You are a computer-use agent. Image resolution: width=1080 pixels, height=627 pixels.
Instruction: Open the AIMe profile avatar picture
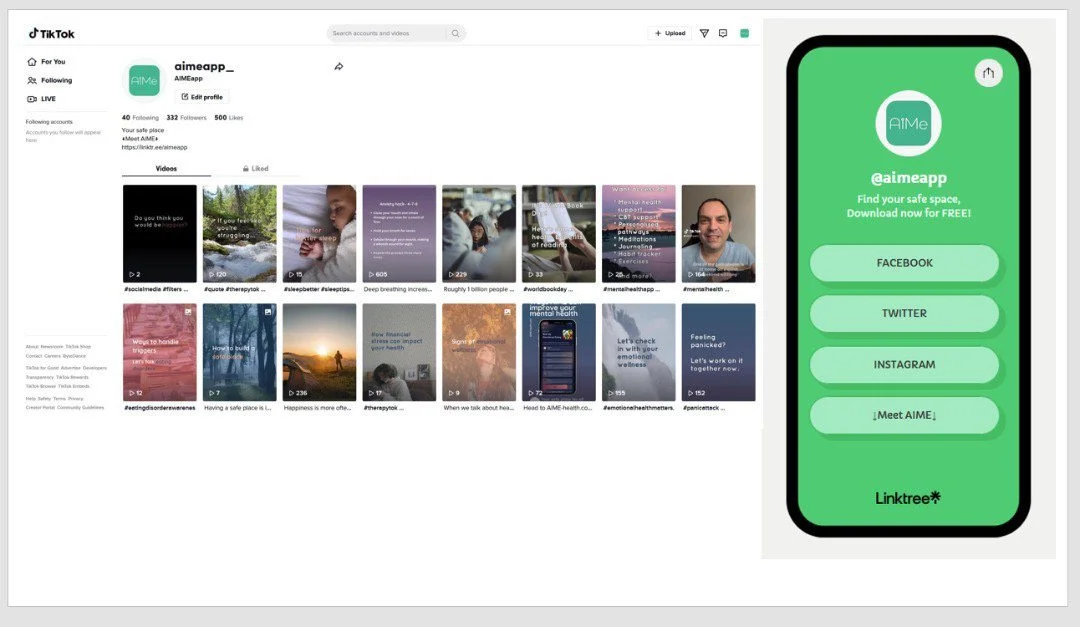tap(143, 81)
